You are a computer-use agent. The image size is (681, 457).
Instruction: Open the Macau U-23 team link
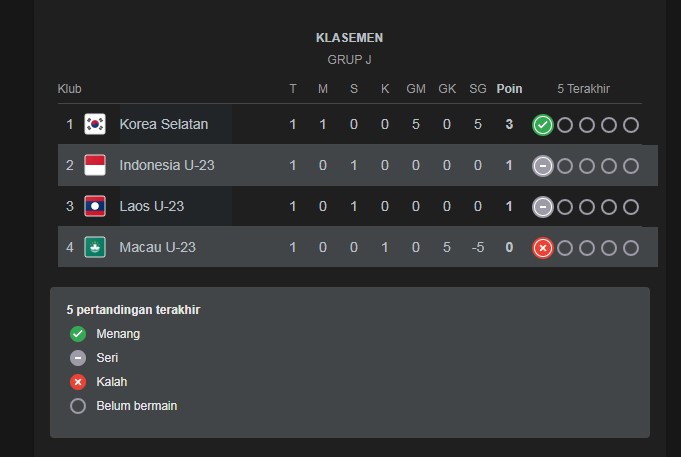pos(157,247)
